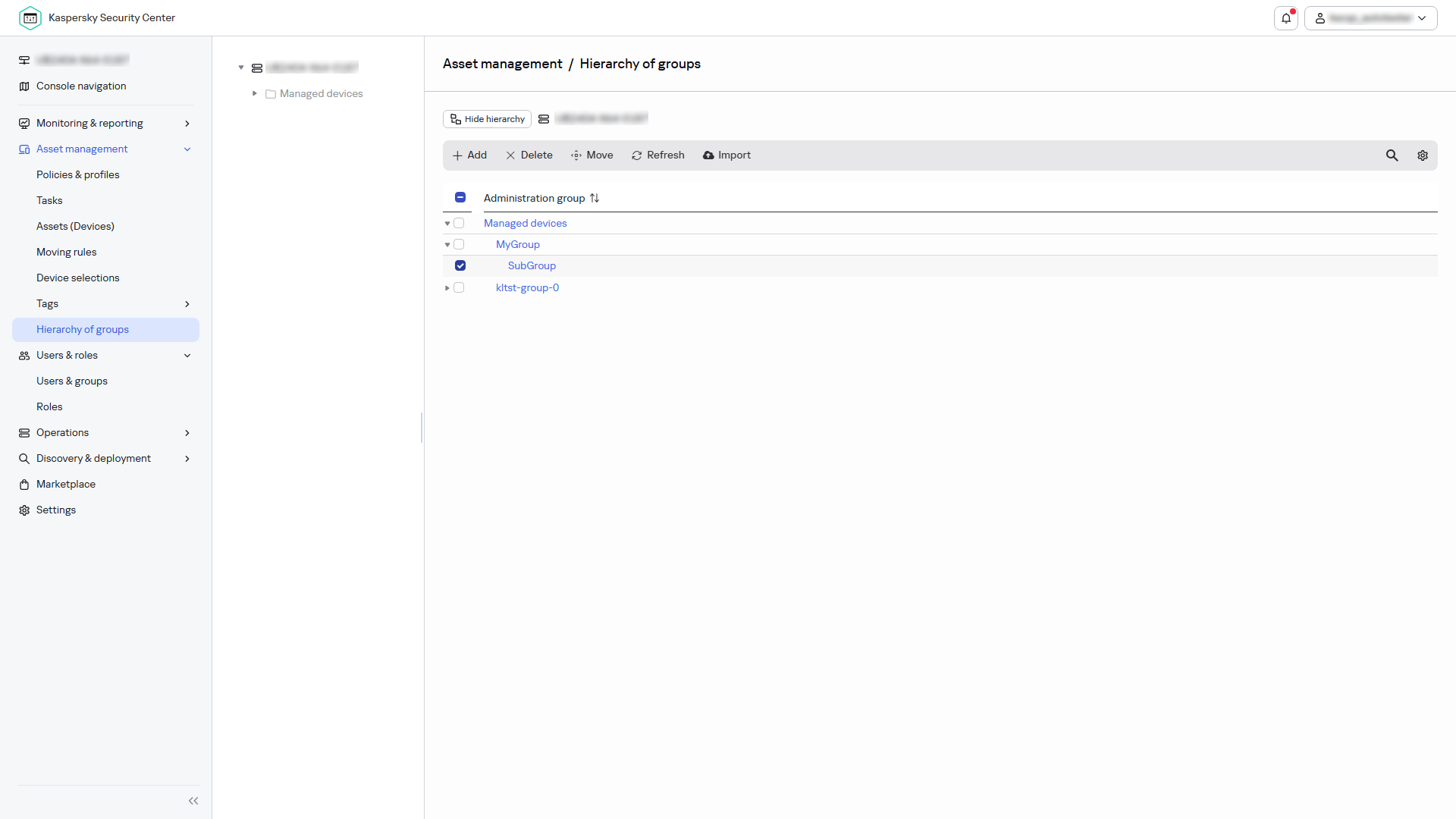1456x819 pixels.
Task: Open Device selections page
Action: [78, 278]
